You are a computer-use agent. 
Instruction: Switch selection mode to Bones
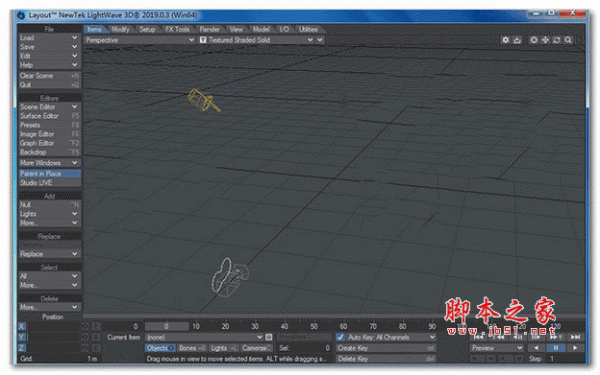point(192,348)
